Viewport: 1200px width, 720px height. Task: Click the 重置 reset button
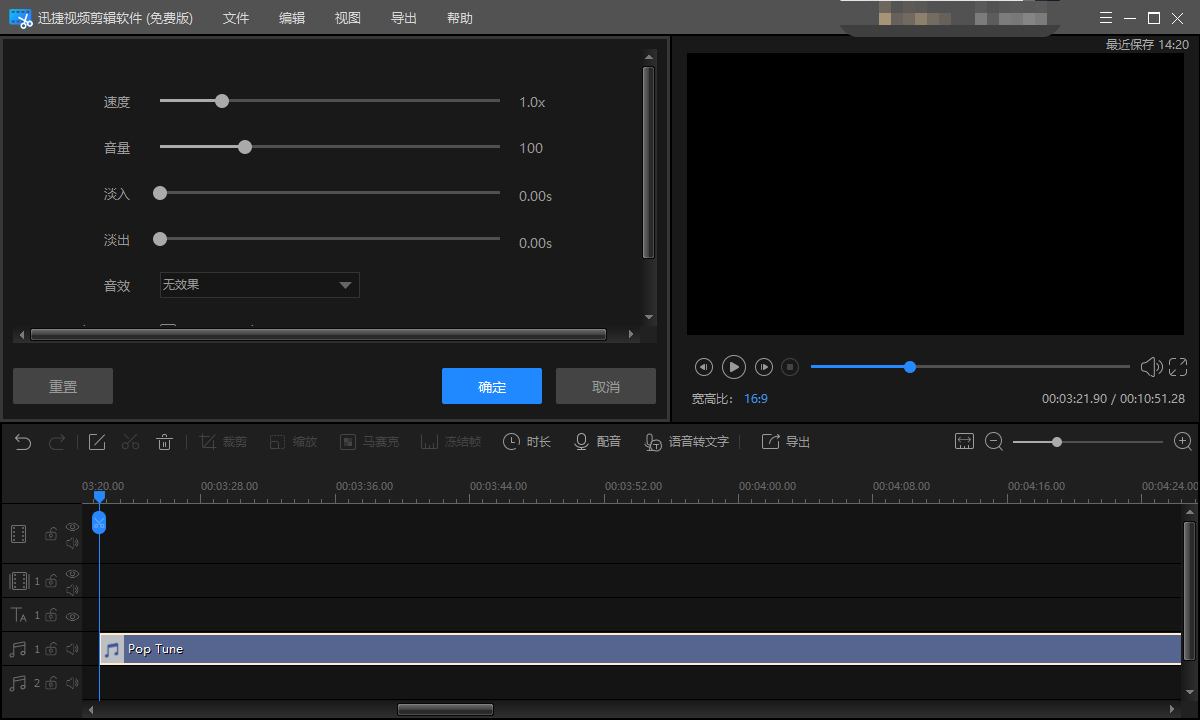click(x=63, y=386)
